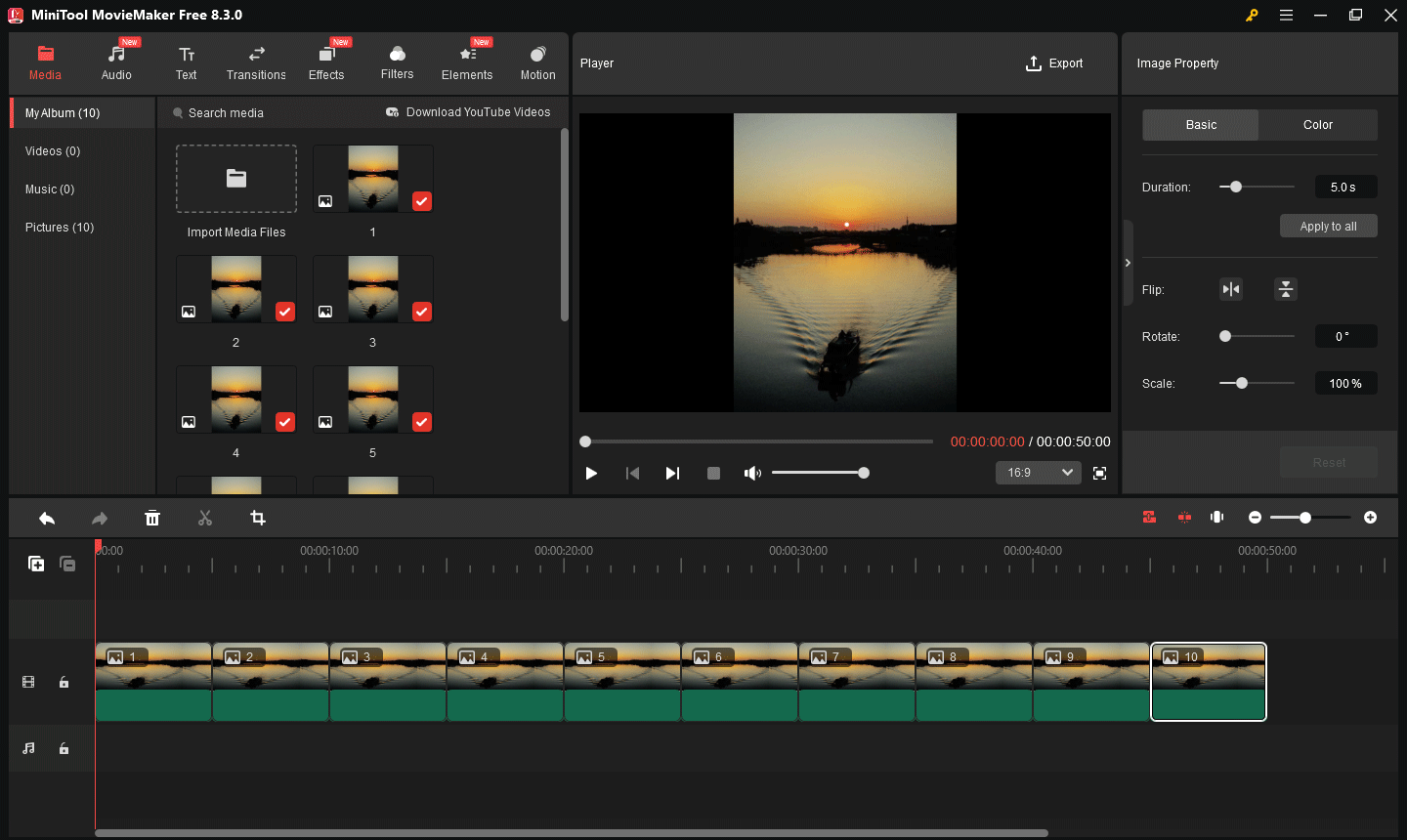Click the player volume slider
This screenshot has height=840, width=1407.
click(819, 473)
